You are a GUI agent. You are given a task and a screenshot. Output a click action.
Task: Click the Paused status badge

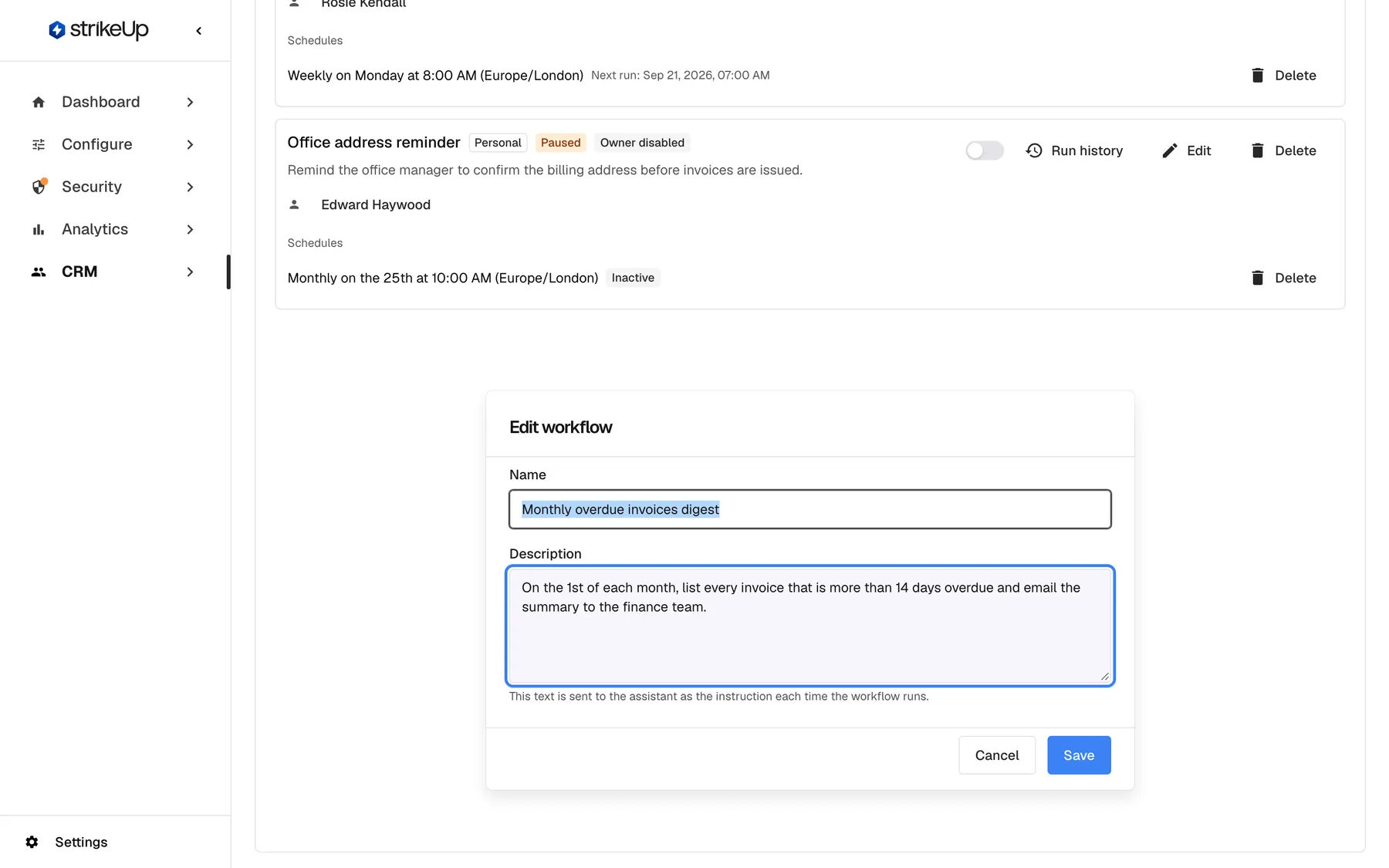pyautogui.click(x=560, y=143)
